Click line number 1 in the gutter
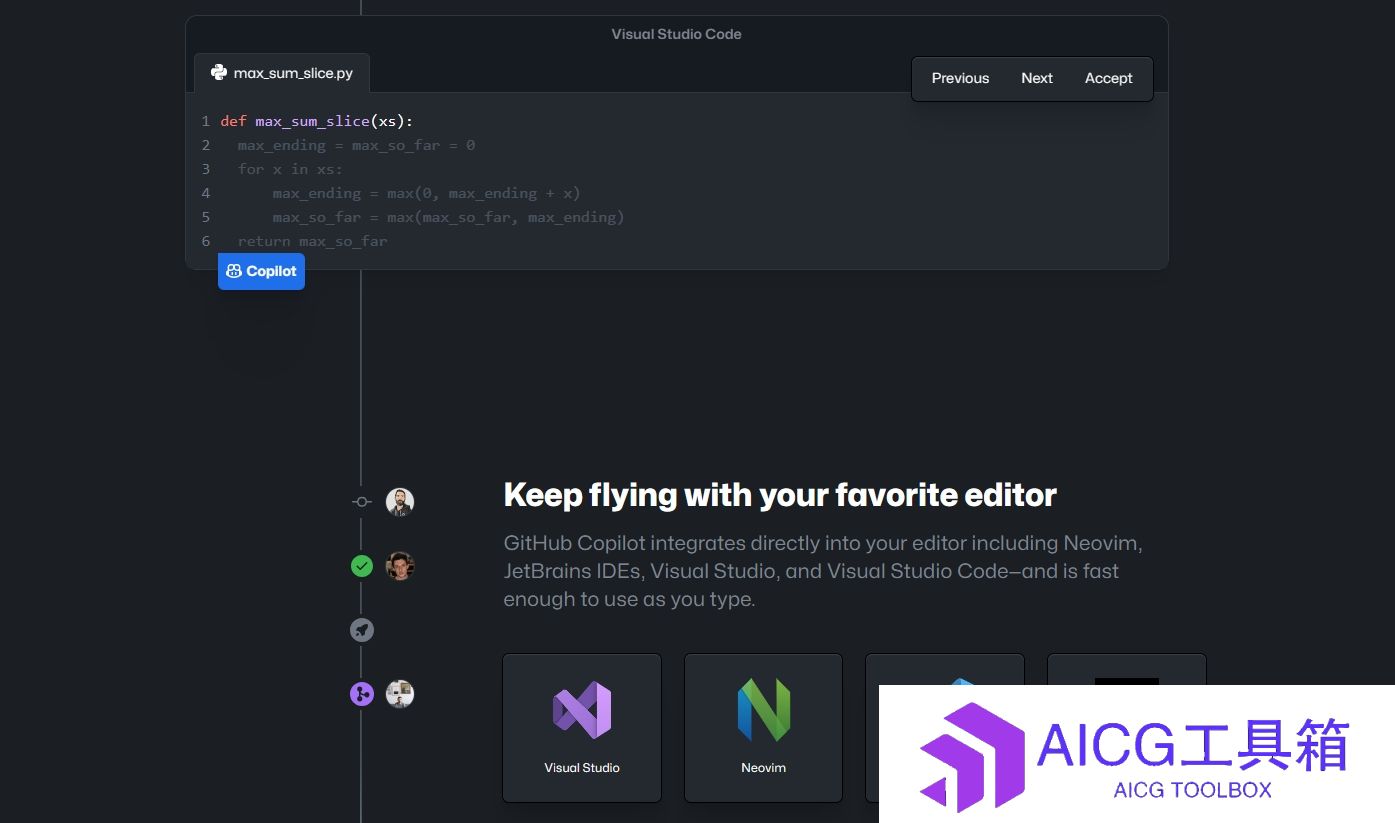This screenshot has width=1395, height=823. pyautogui.click(x=206, y=121)
